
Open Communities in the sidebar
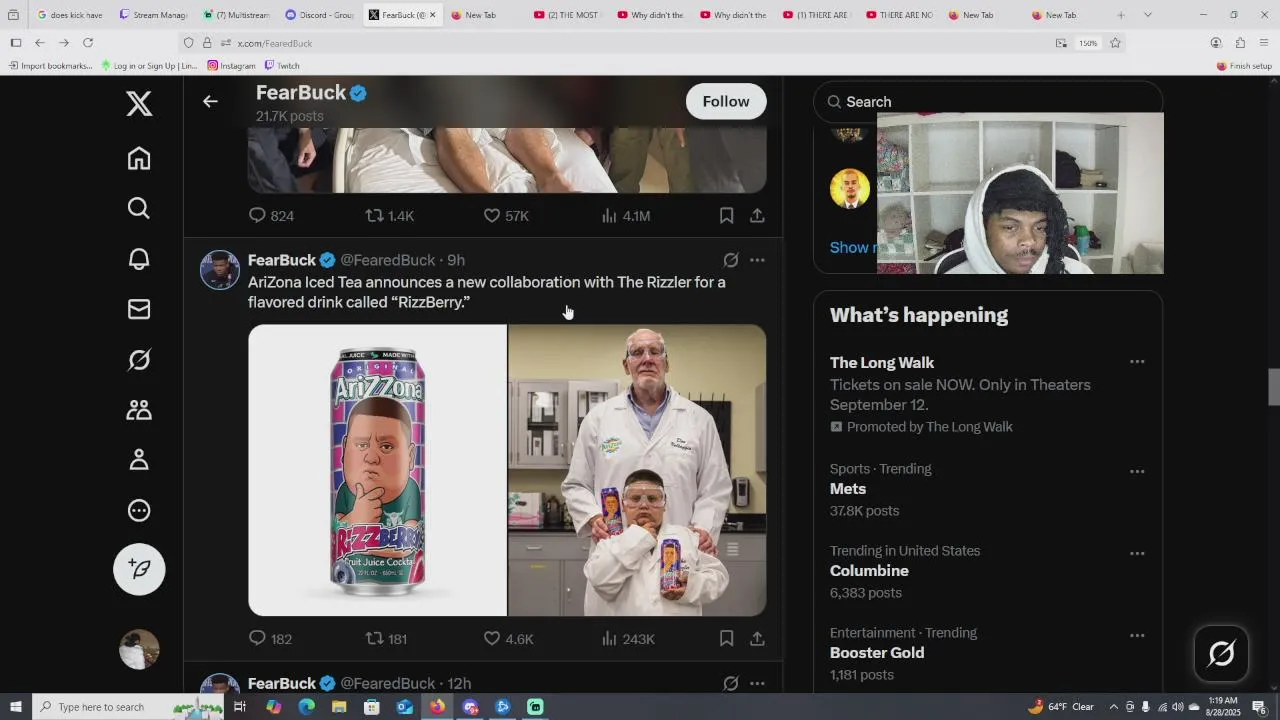click(x=139, y=409)
